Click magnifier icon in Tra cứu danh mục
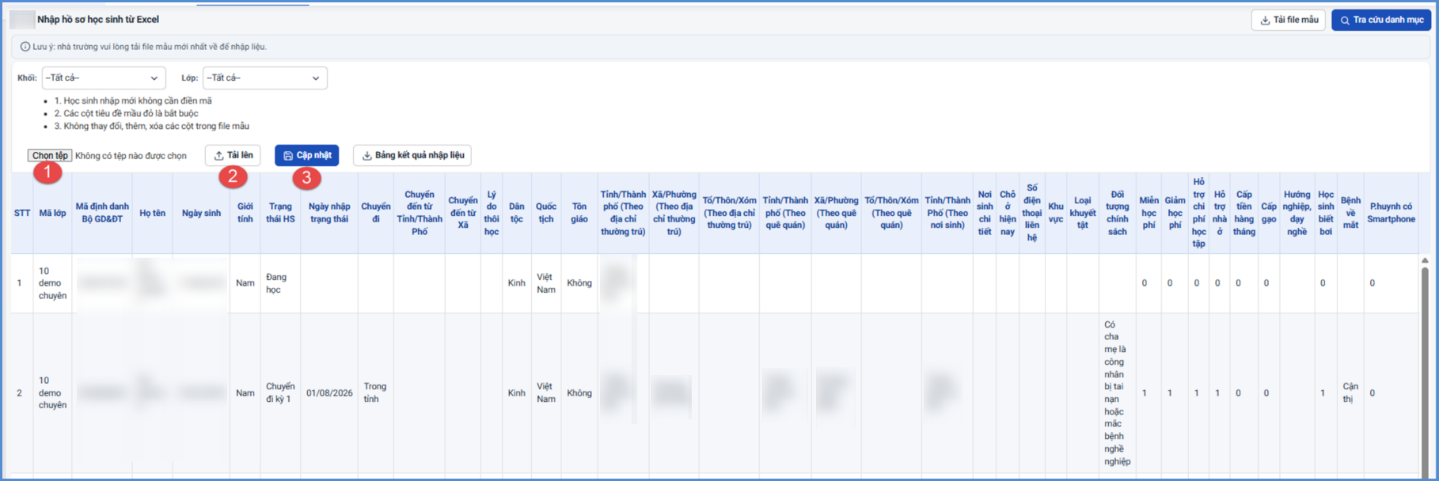 coord(1346,20)
